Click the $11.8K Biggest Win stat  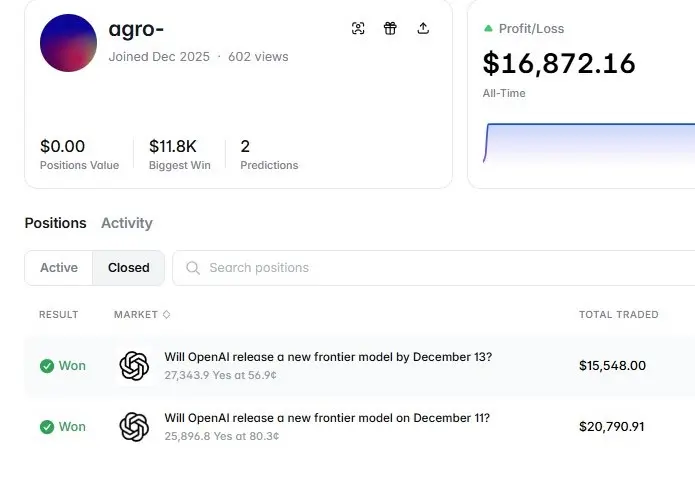click(180, 154)
